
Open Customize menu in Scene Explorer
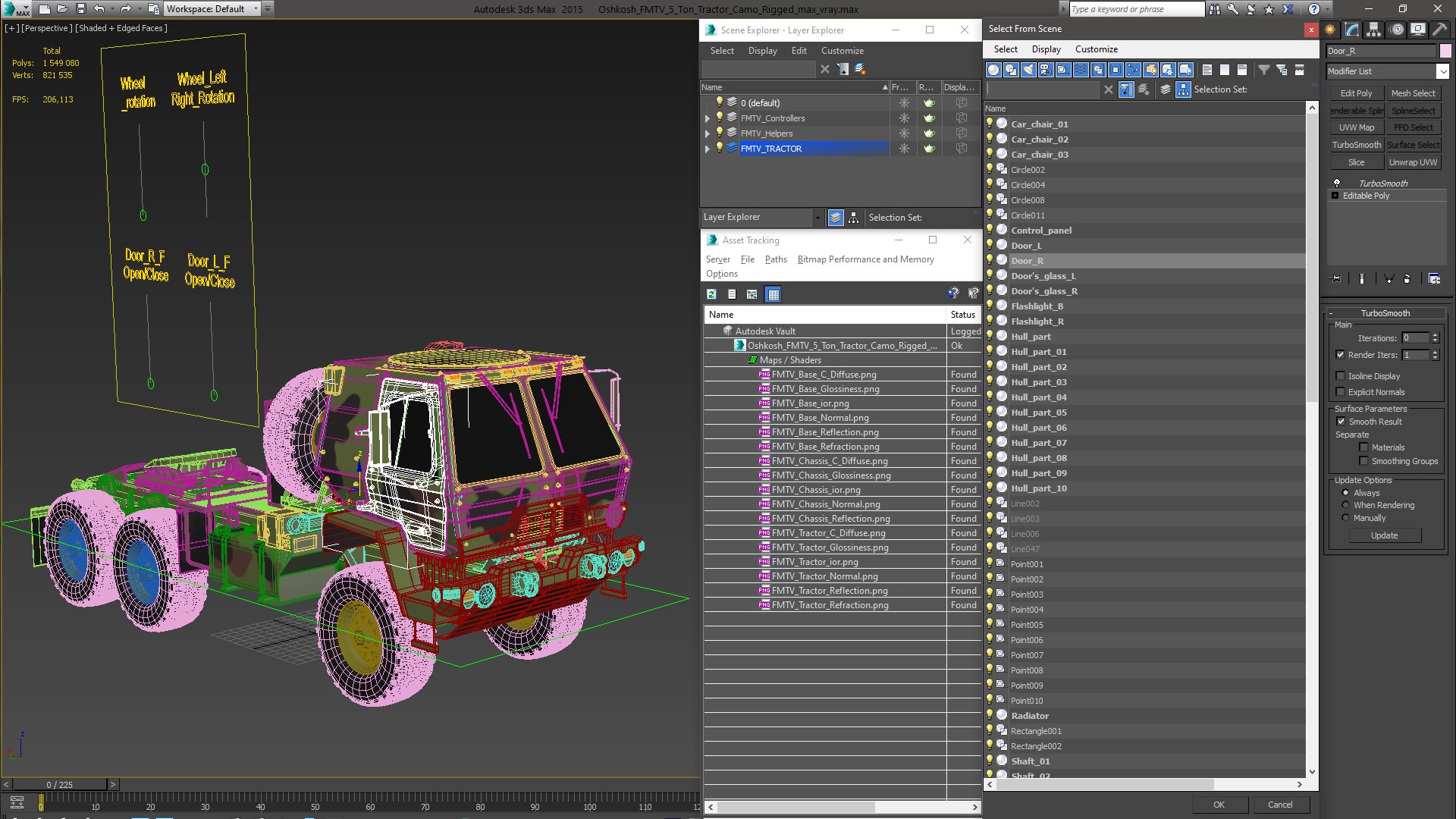click(x=843, y=51)
